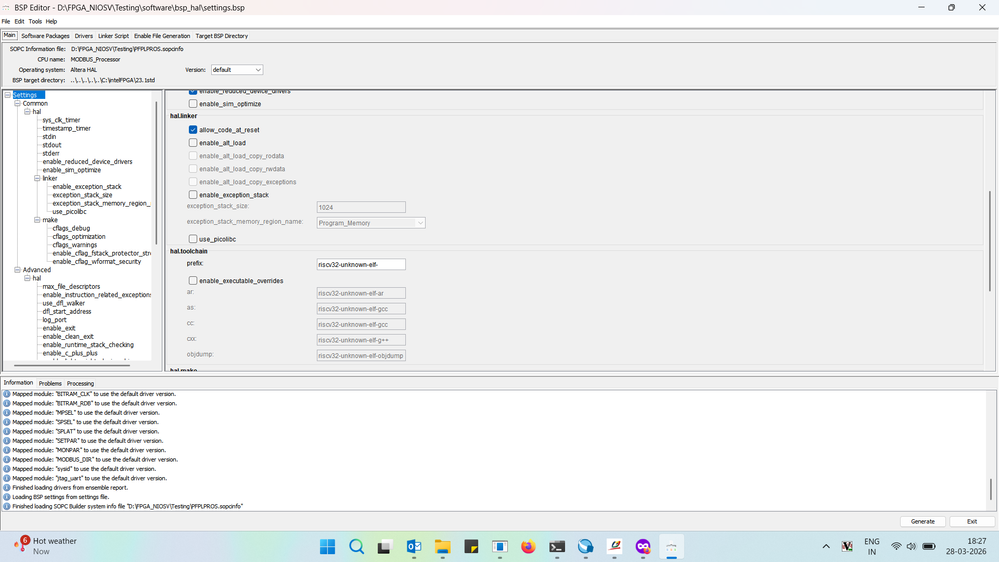Click the BSP Editor taskbar icon
This screenshot has height=562, width=999.
pyautogui.click(x=672, y=547)
